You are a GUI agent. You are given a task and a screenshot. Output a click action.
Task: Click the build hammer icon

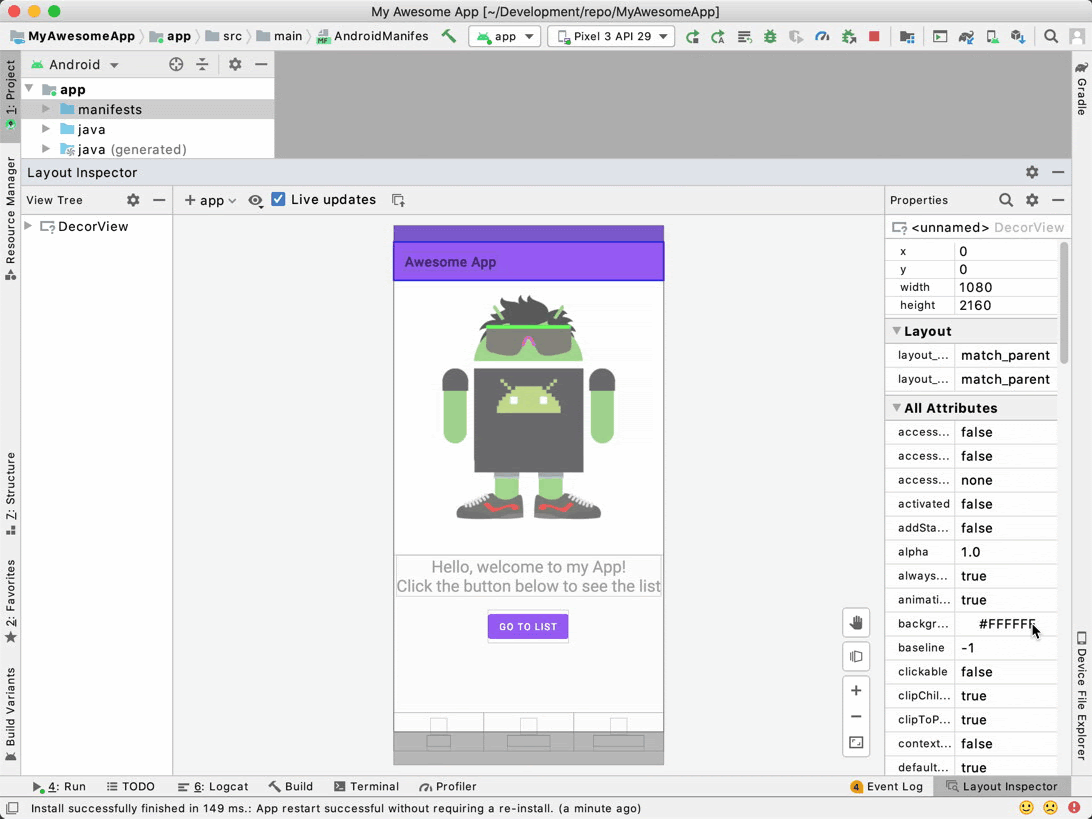(448, 36)
